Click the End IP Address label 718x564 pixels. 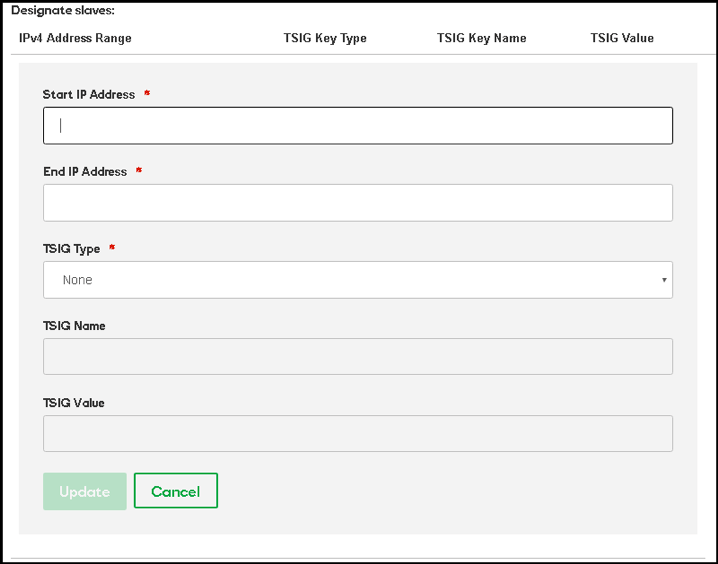click(x=85, y=172)
